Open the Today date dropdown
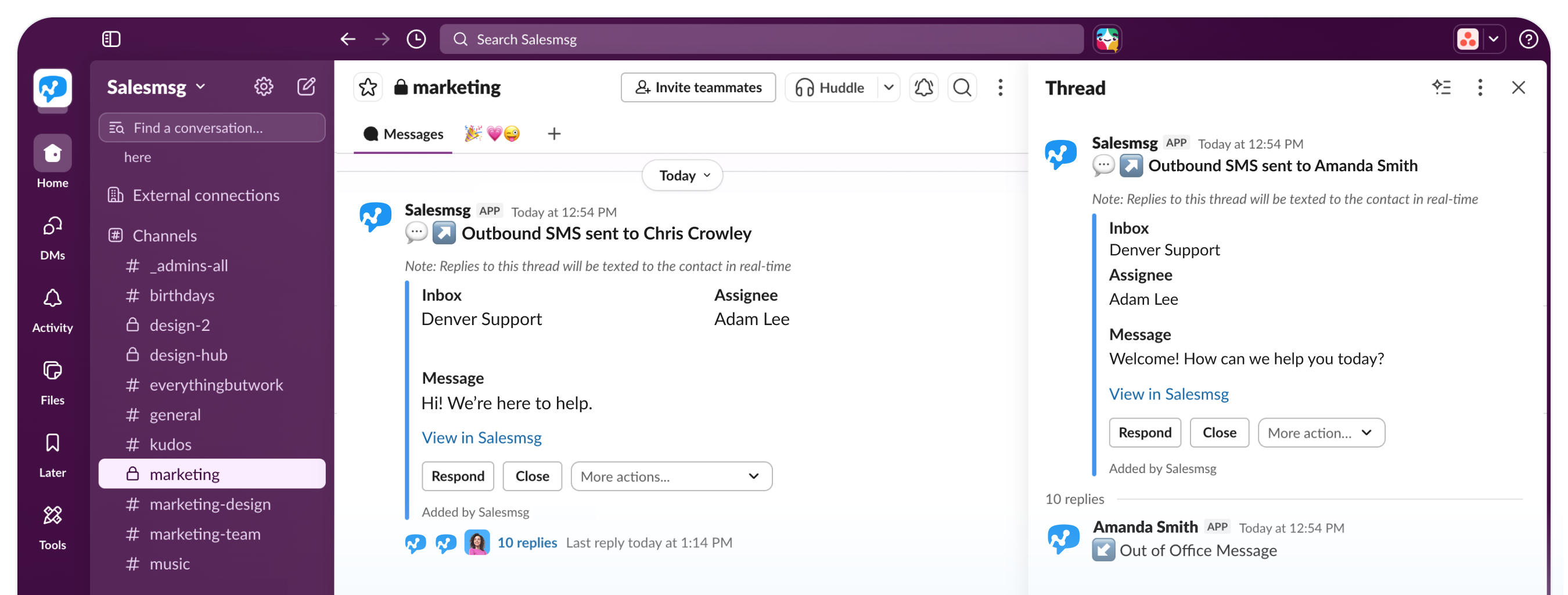Image resolution: width=1568 pixels, height=595 pixels. point(683,176)
